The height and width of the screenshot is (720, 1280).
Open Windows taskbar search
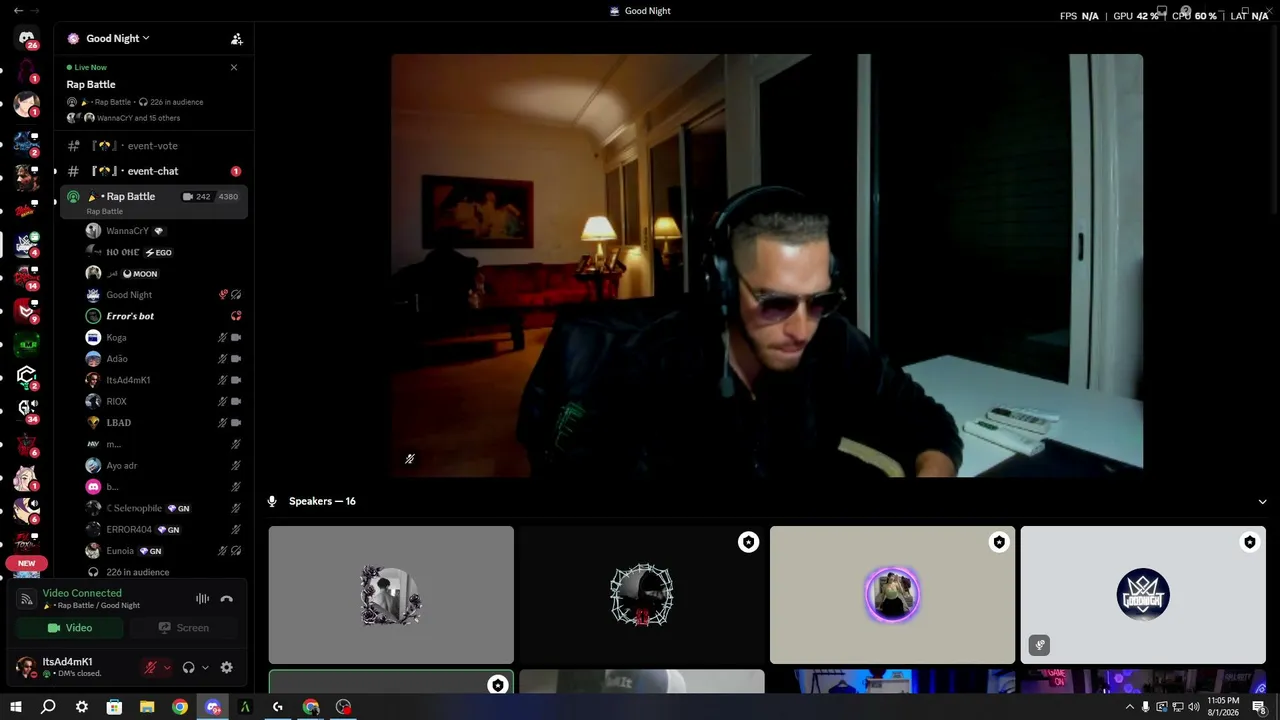[x=48, y=707]
